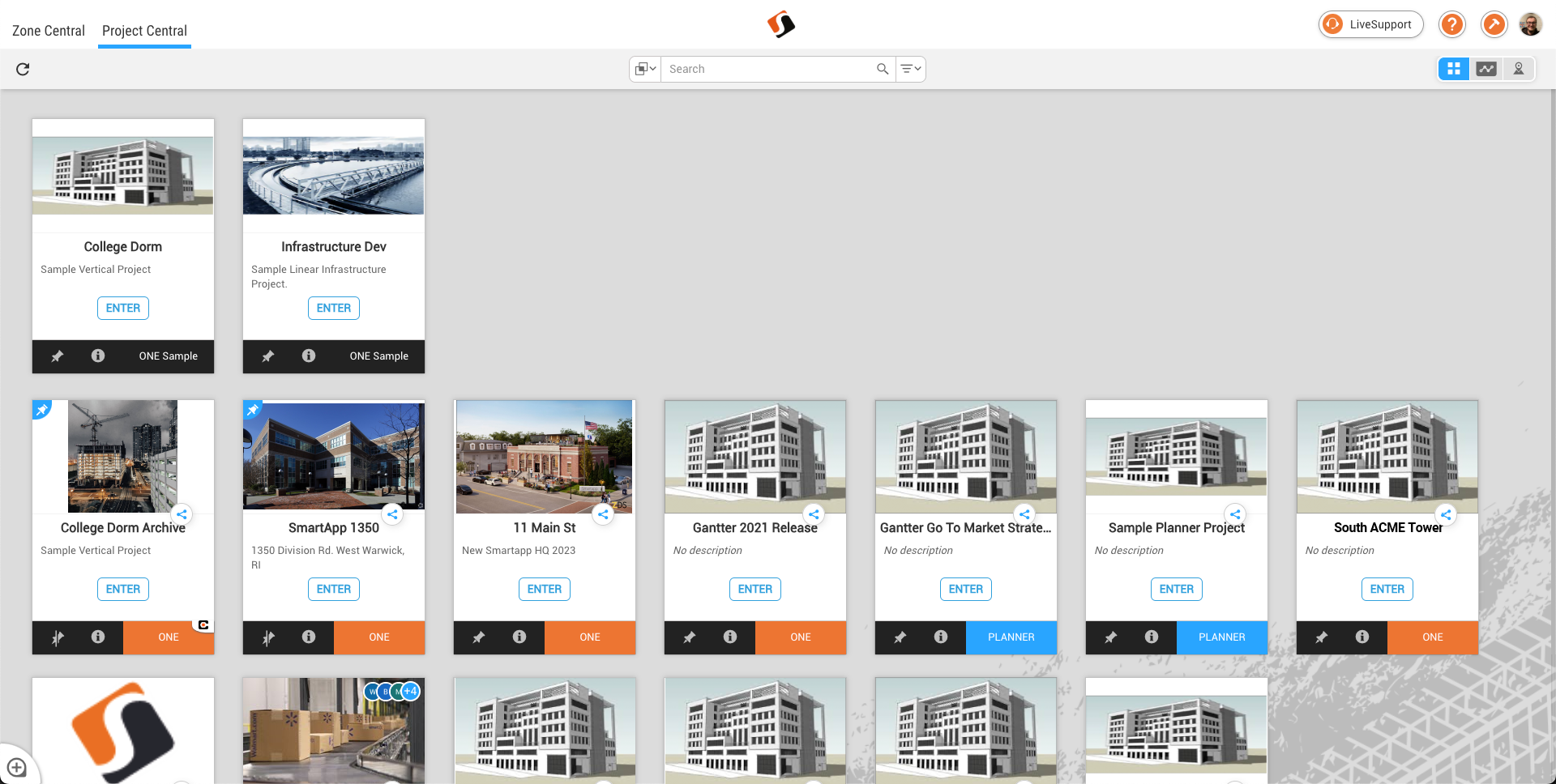1556x784 pixels.
Task: Show info for Infrastructure Dev
Action: coord(309,356)
